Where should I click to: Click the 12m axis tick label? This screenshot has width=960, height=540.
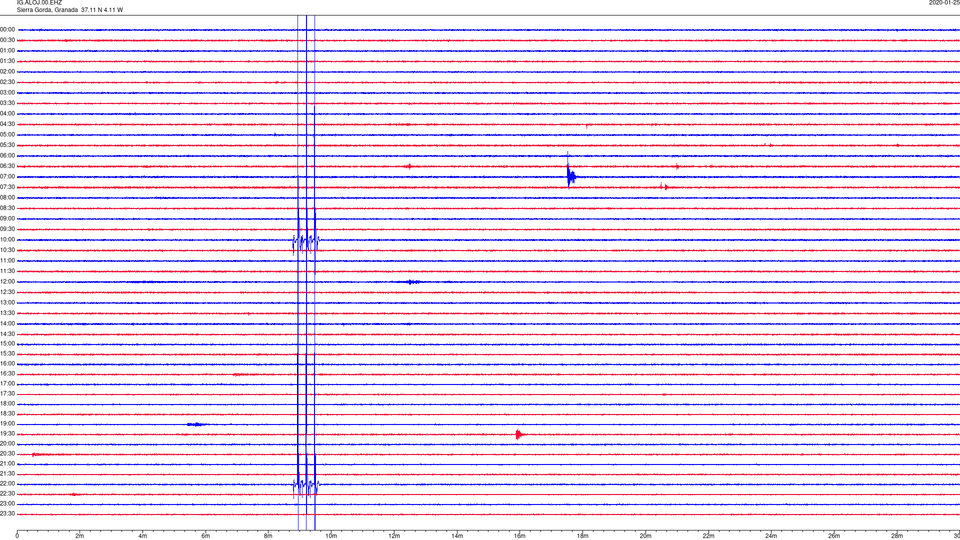point(394,536)
